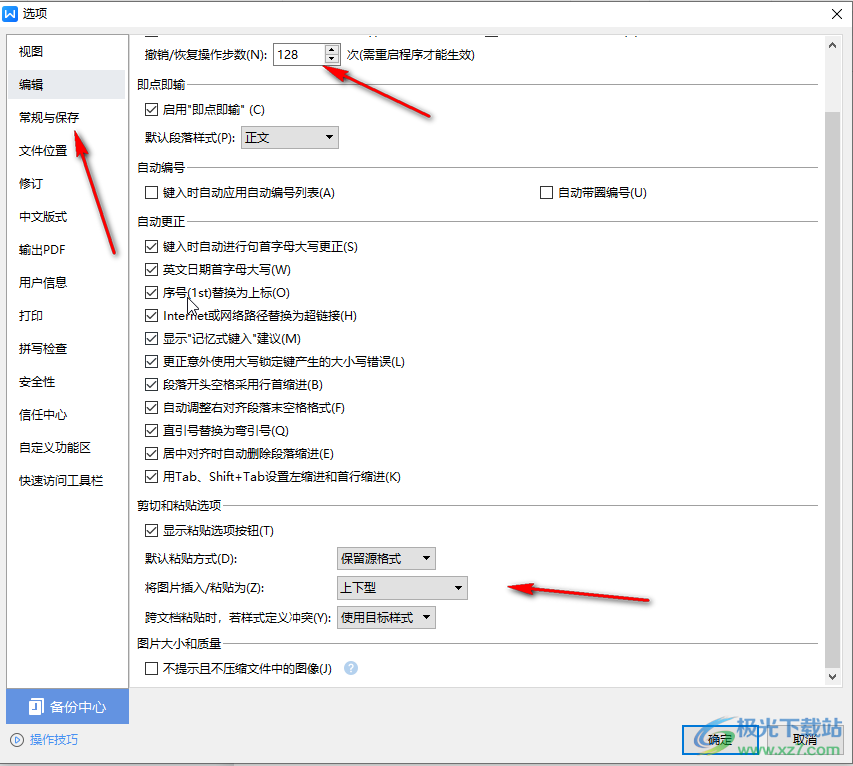Increase undo steps with the up spinner arrow
Image resolution: width=853 pixels, height=766 pixels.
332,49
